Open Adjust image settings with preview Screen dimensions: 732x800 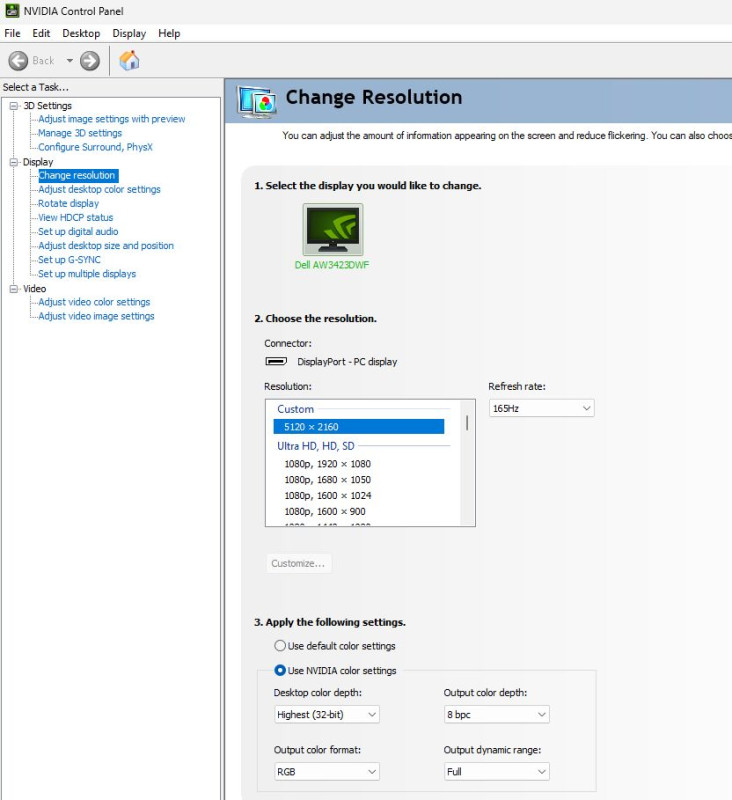pos(112,119)
